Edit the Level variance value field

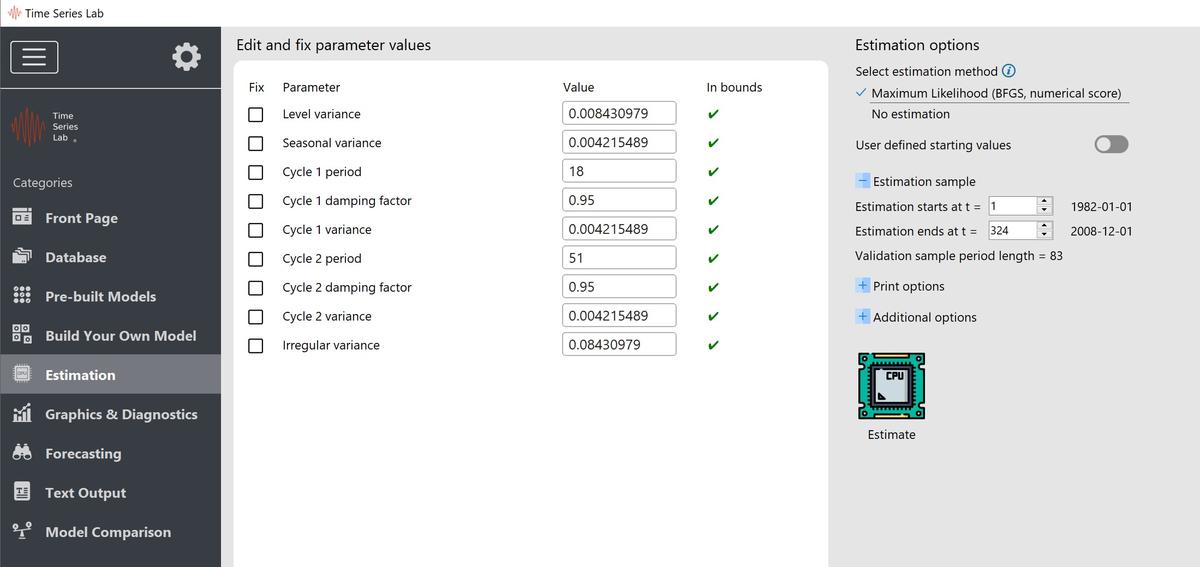619,113
